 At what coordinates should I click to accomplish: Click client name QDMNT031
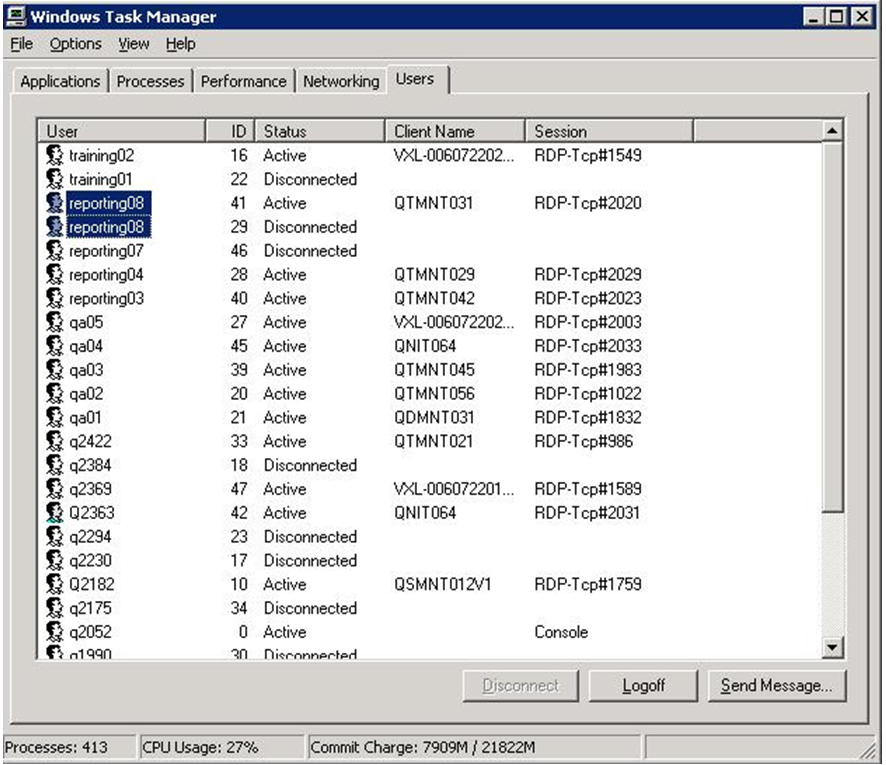click(434, 418)
